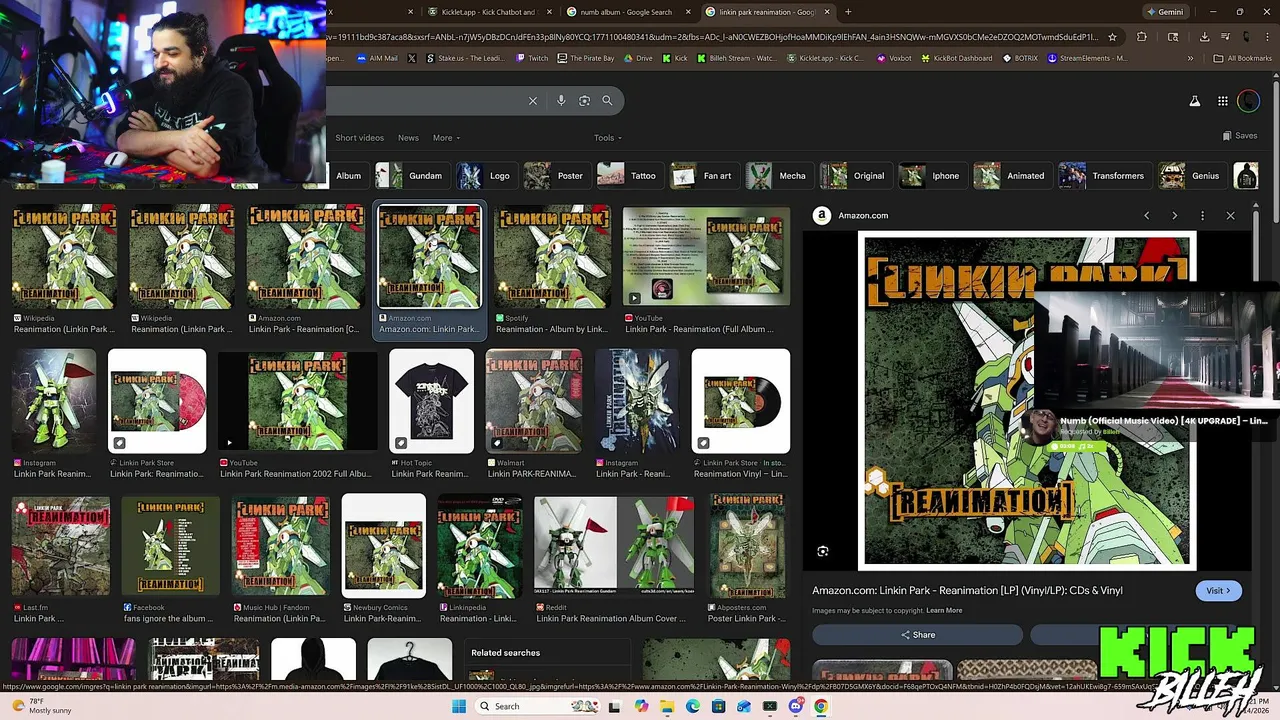Screen dimensions: 1280x720
Task: Click the magnifier search button
Action: (607, 101)
